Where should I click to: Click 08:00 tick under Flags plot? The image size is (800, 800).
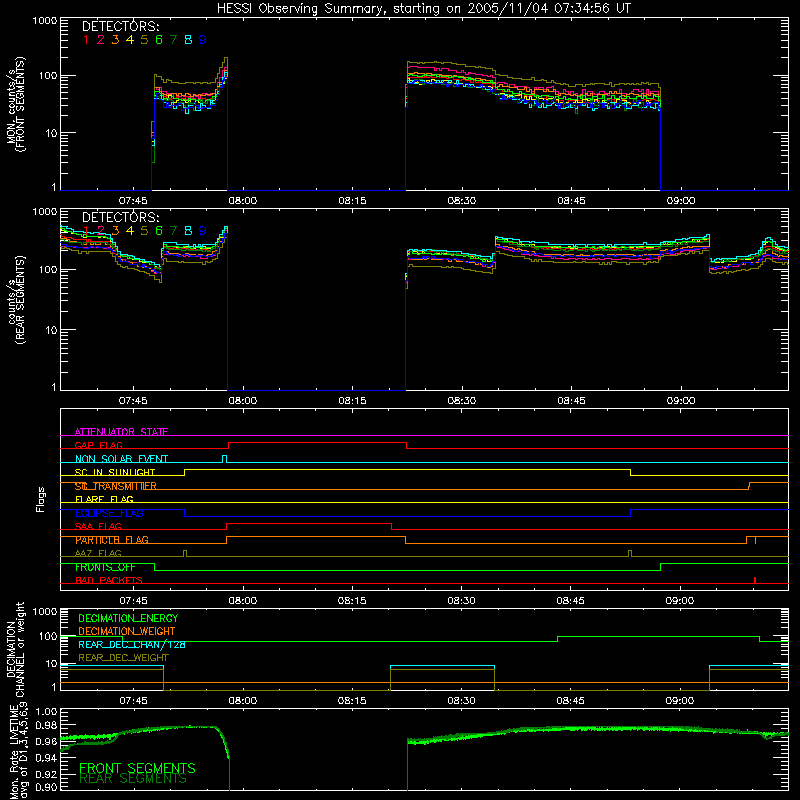pyautogui.click(x=242, y=601)
